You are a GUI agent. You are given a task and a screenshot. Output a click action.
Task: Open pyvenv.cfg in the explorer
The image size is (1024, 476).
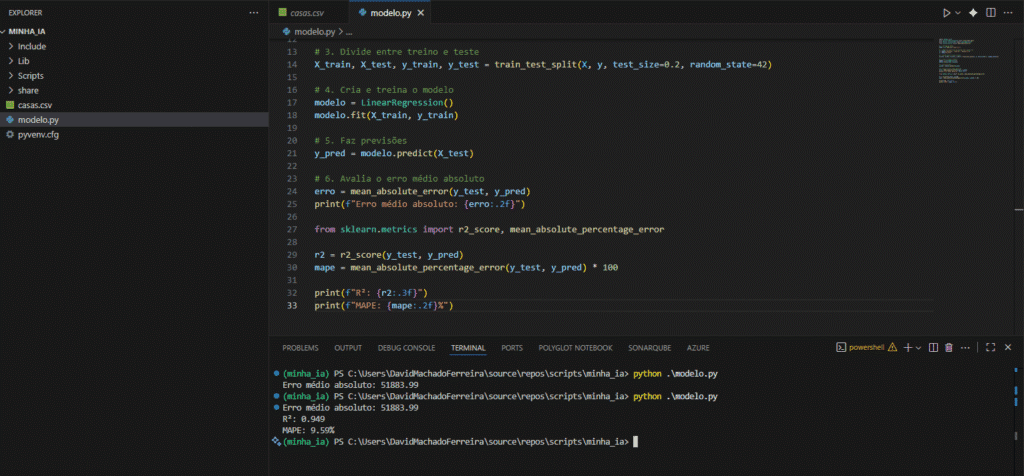tap(38, 134)
